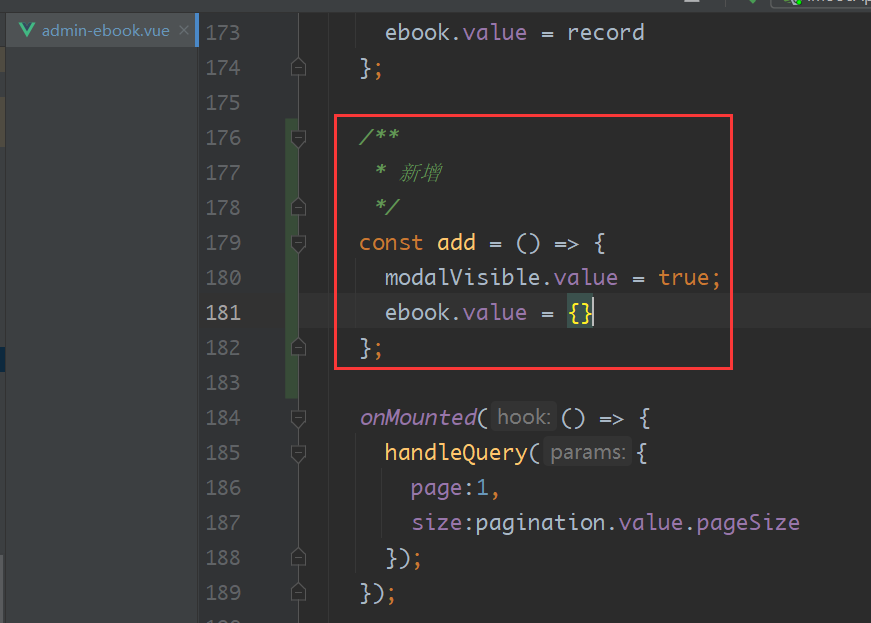Click fold end marker at line 174
The width and height of the screenshot is (871, 623).
(x=298, y=67)
